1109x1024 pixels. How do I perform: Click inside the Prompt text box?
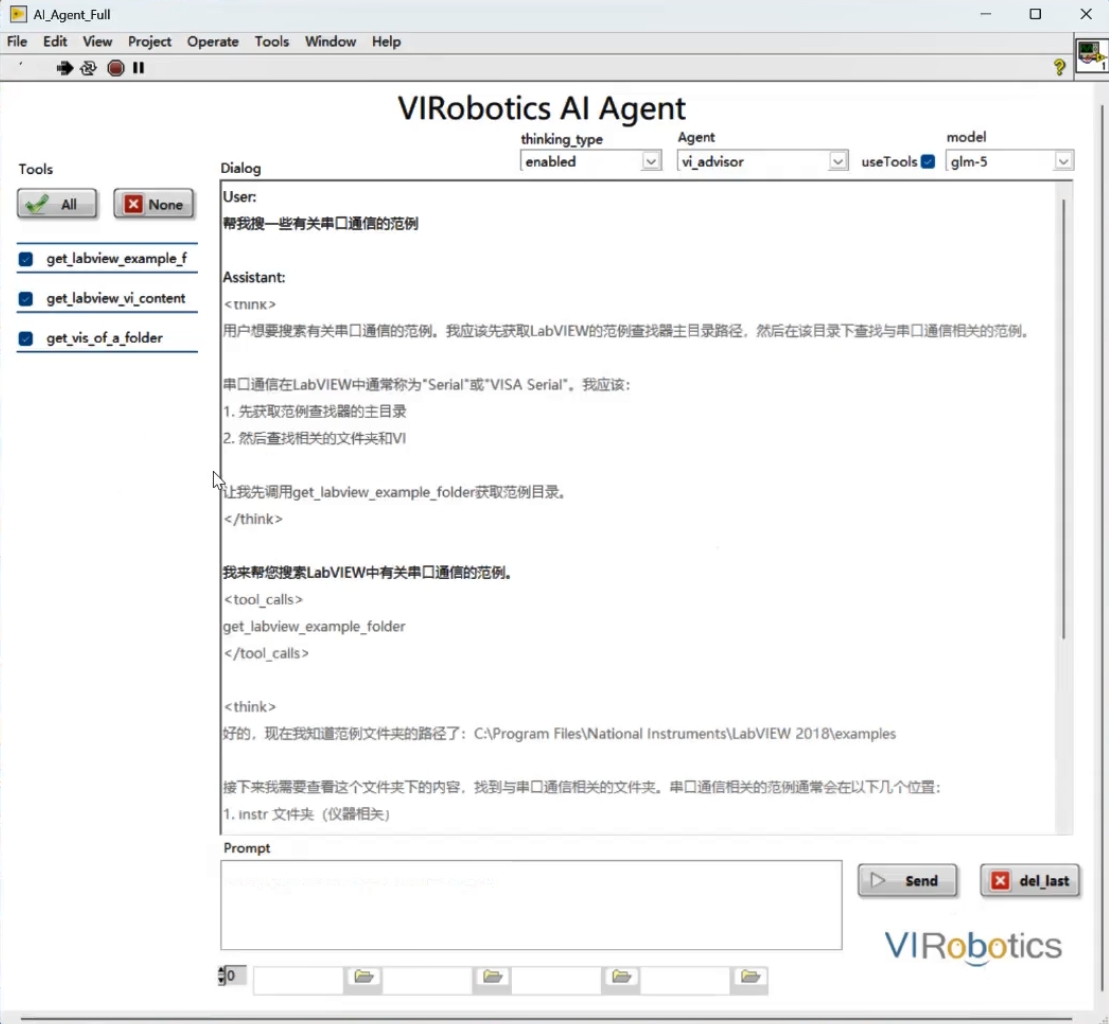[530, 905]
